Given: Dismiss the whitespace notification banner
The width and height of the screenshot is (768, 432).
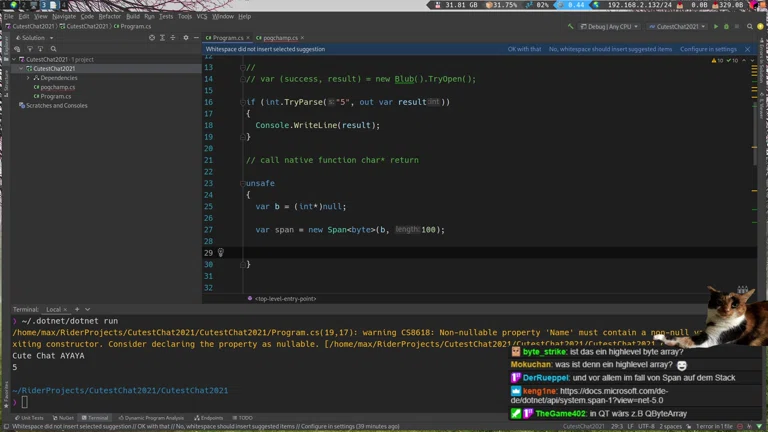Looking at the screenshot, I should (x=747, y=49).
